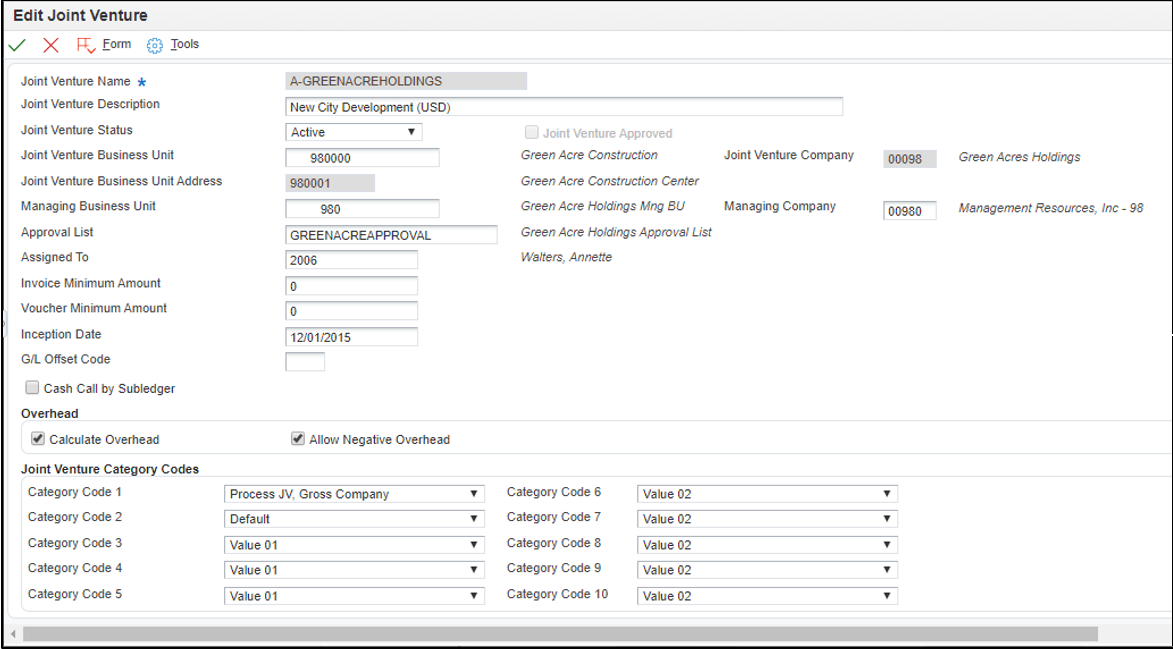Open the Form menu
Screen dimensions: 1173x649
click(117, 44)
